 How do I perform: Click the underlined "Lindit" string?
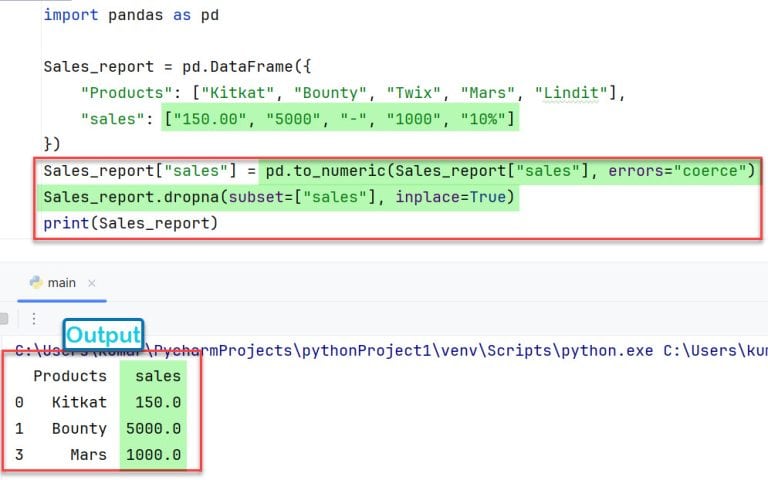(x=571, y=93)
